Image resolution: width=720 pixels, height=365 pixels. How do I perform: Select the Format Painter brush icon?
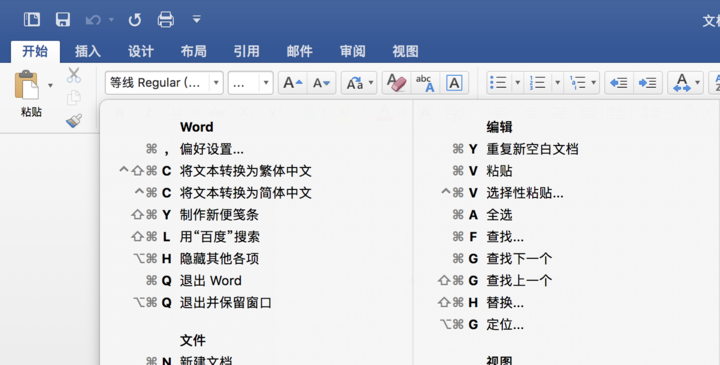73,120
